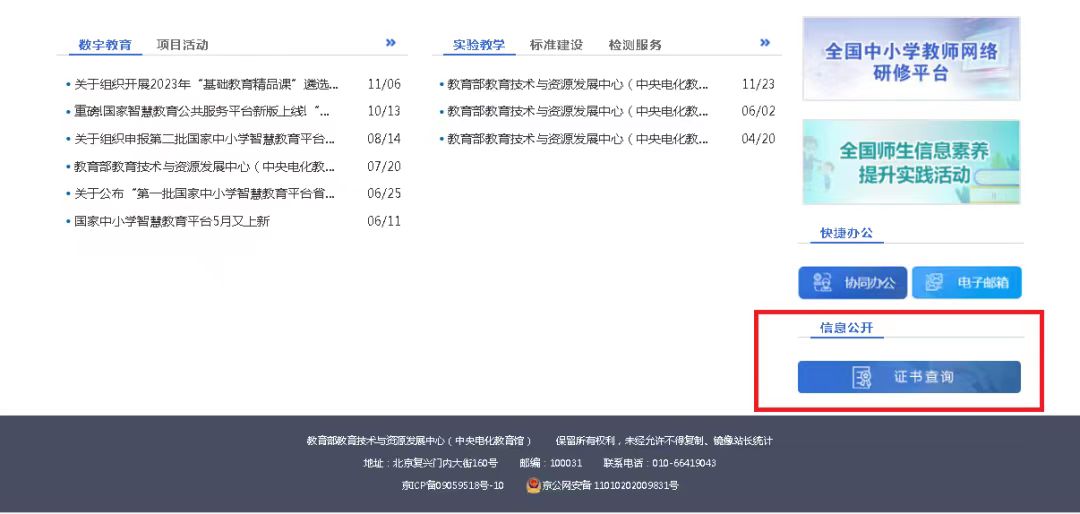1080x514 pixels.
Task: Click the 站长统计 footer link
Action: [x=753, y=441]
